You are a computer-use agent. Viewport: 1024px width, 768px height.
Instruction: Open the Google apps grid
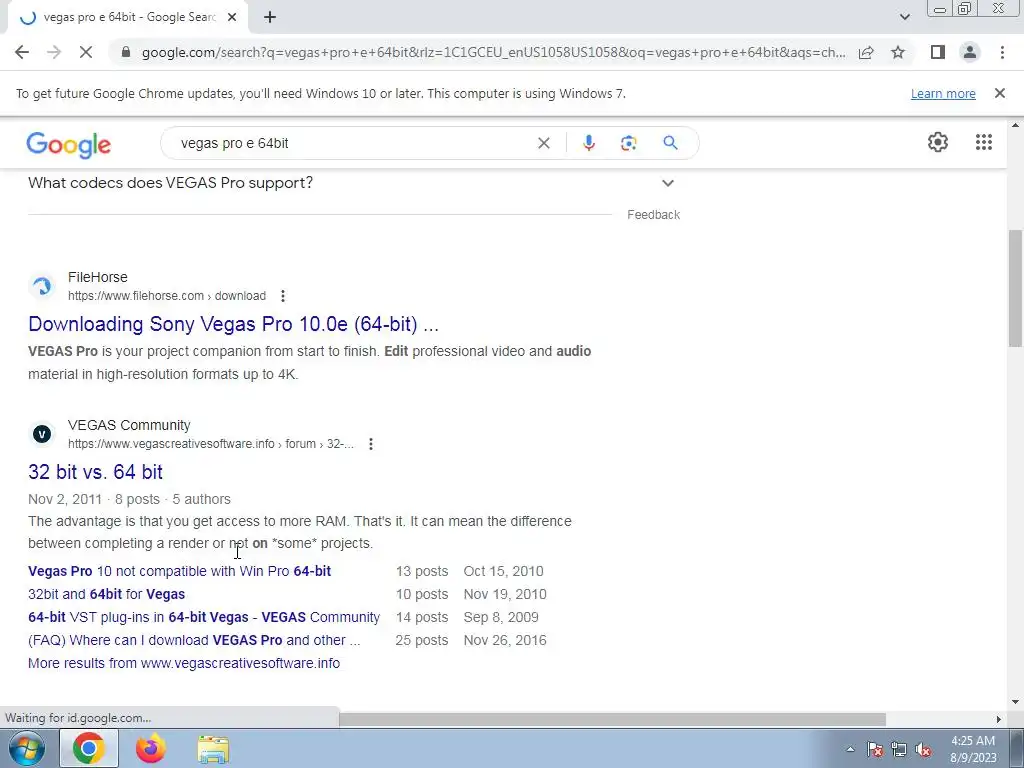coord(984,142)
